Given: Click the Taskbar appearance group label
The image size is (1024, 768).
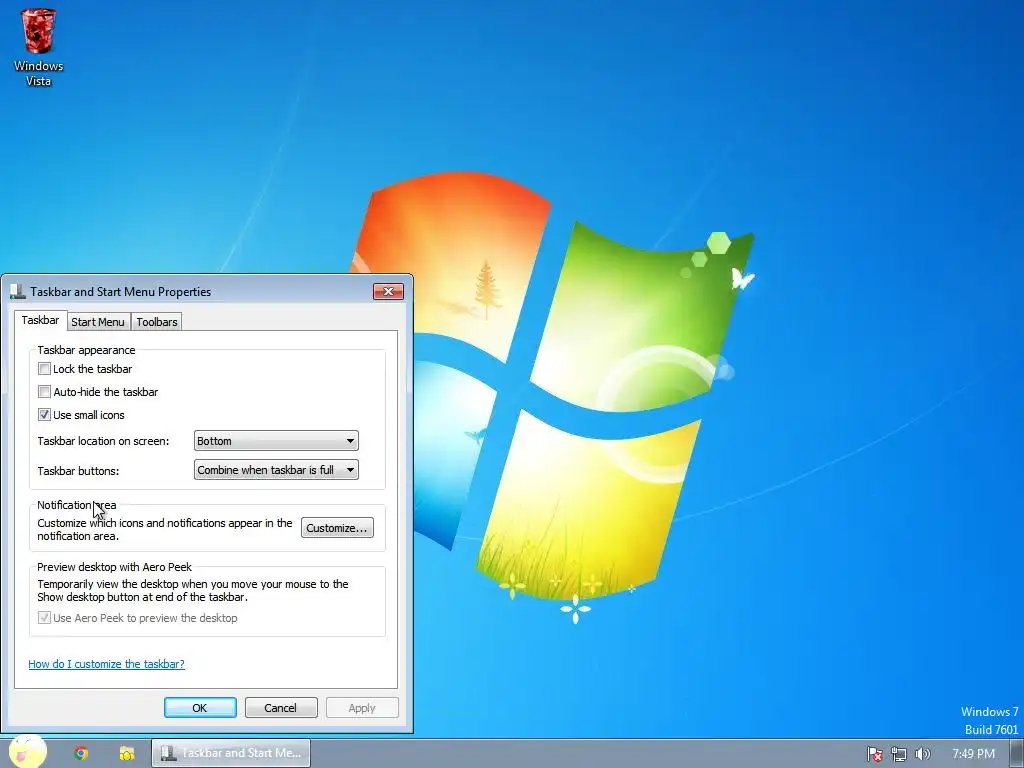Looking at the screenshot, I should 86,350.
